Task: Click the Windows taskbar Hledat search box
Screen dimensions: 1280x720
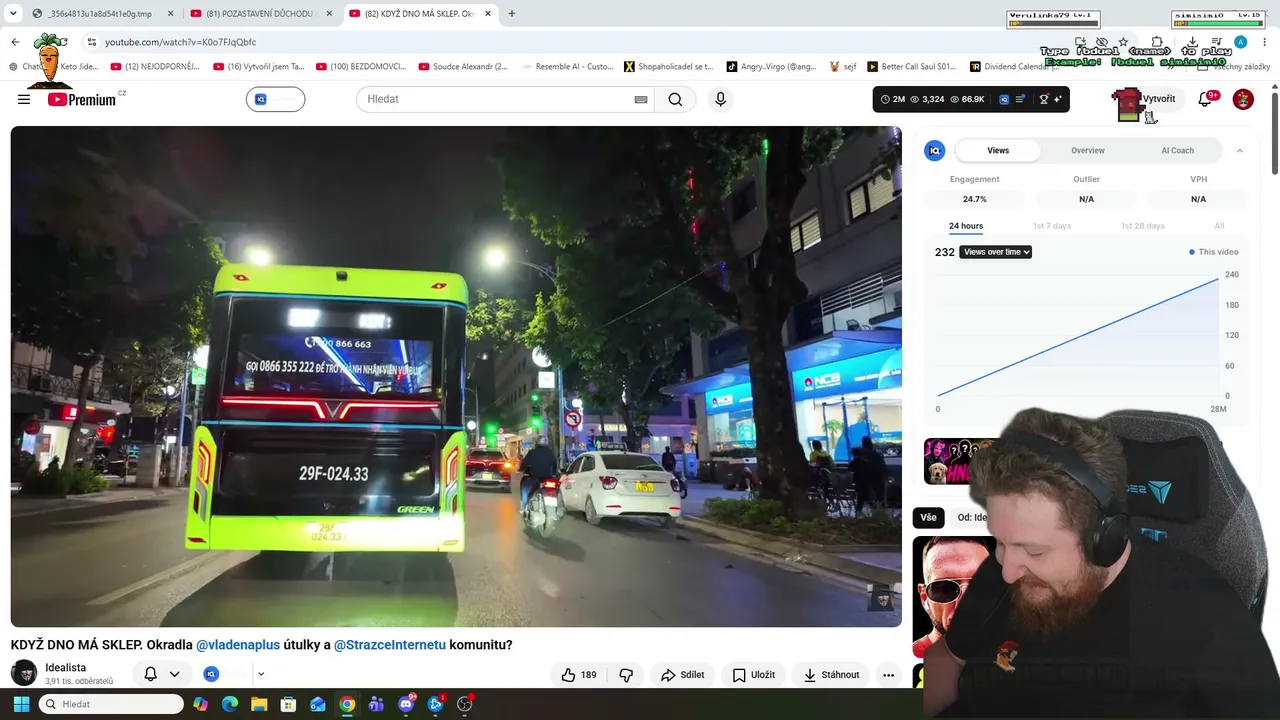Action: click(111, 704)
